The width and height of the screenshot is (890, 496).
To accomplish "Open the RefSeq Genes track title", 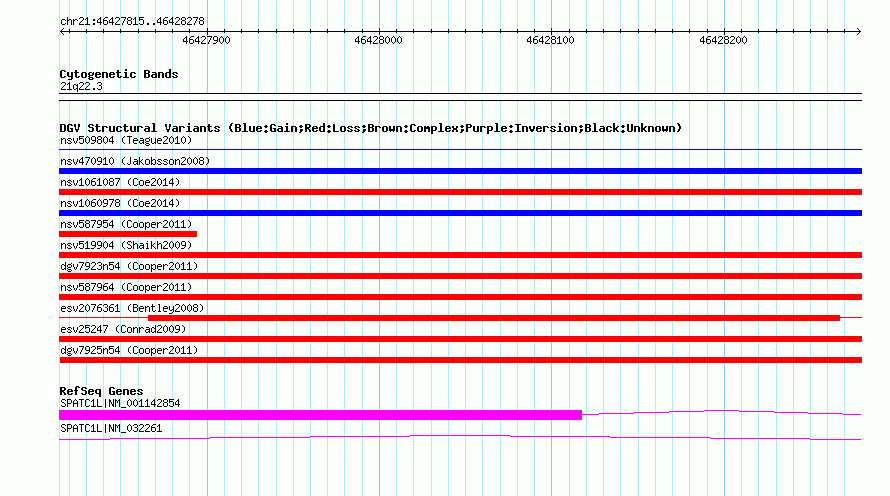I will 101,391.
